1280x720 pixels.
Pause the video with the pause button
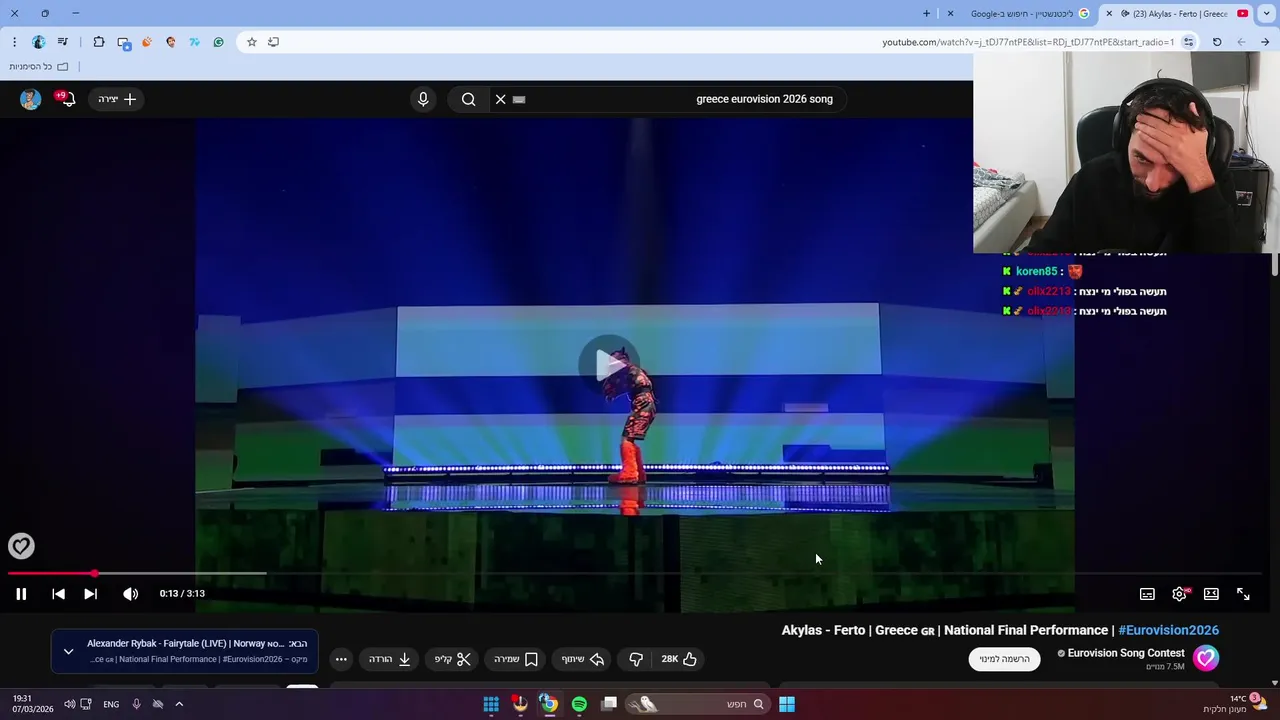tap(21, 594)
